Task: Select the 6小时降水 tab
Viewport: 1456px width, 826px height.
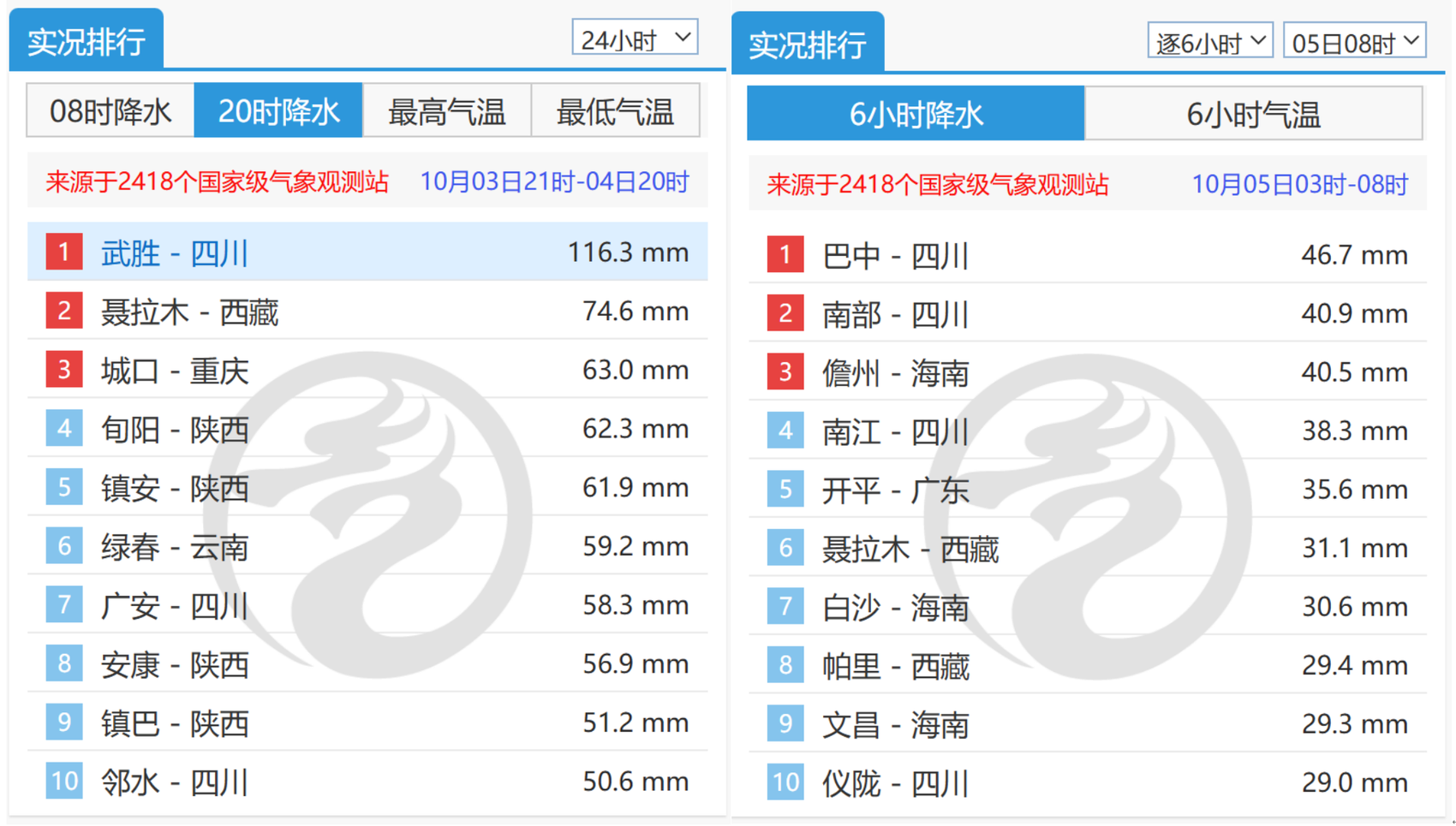Action: tap(916, 114)
